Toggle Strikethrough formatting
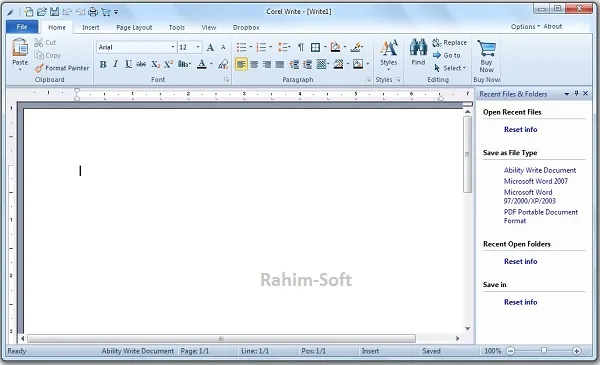 (x=141, y=64)
